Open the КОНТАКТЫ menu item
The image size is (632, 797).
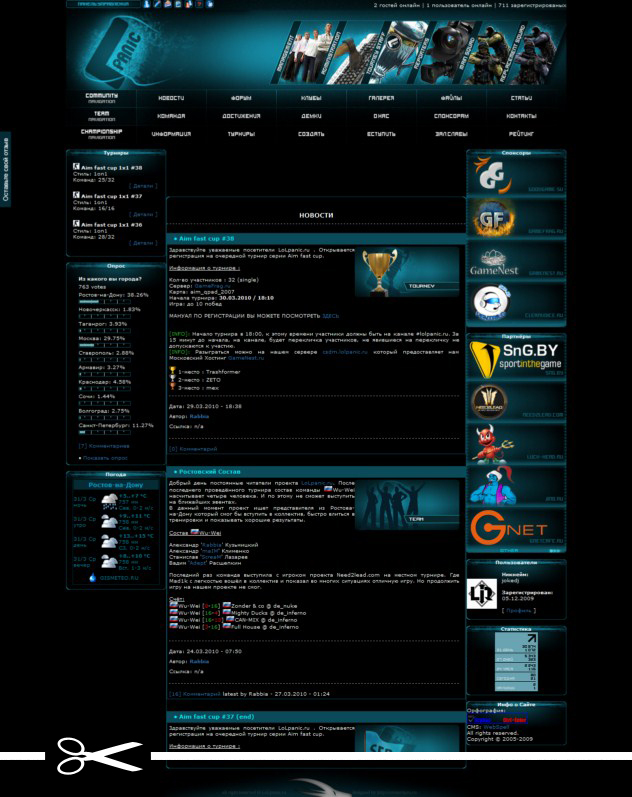(x=522, y=116)
